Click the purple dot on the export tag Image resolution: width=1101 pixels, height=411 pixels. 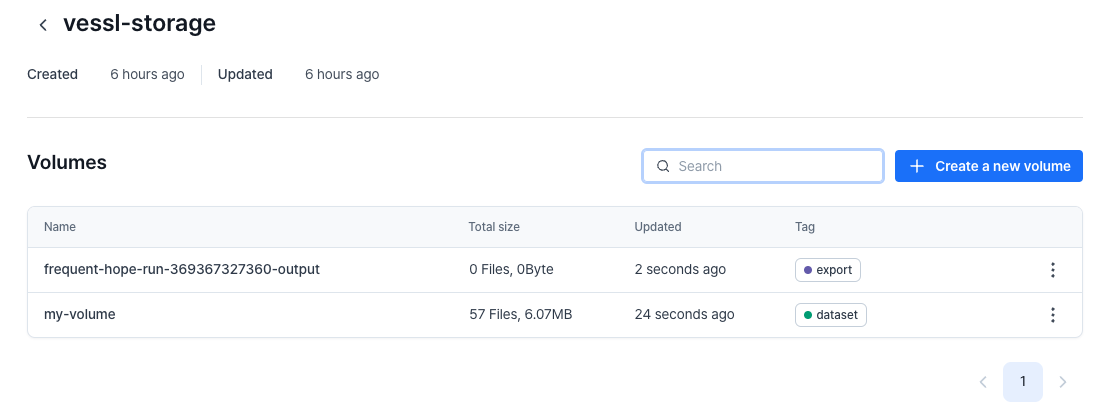808,270
